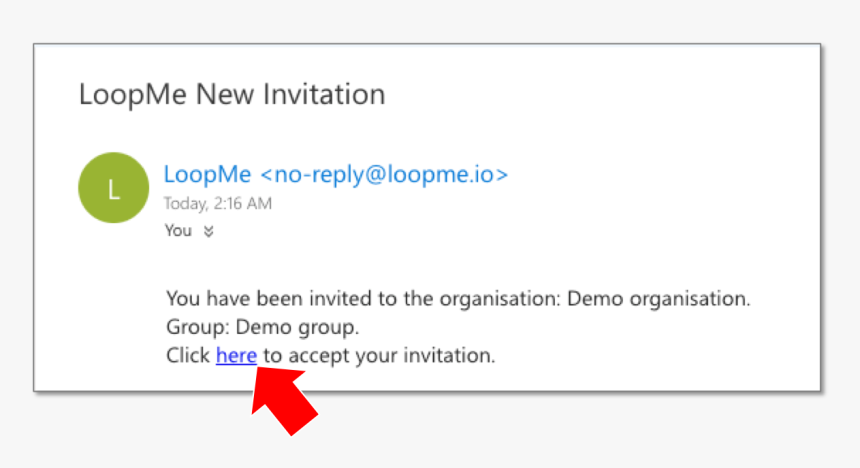This screenshot has height=468, width=860.
Task: Click the word "LoopMe" in the subject heading
Action: 133,94
